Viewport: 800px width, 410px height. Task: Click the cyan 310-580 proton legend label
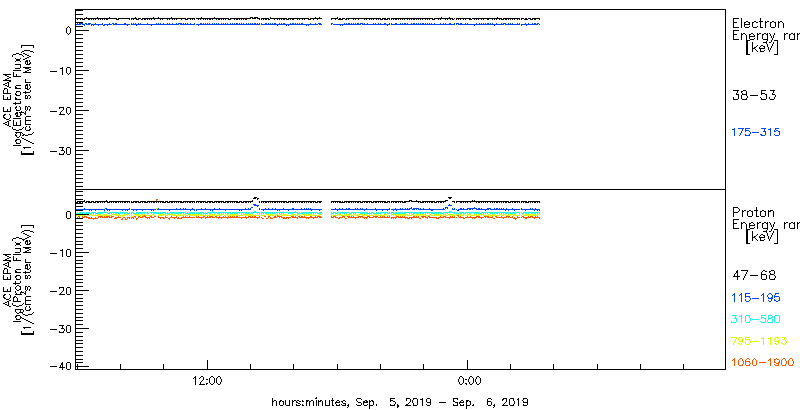point(756,319)
